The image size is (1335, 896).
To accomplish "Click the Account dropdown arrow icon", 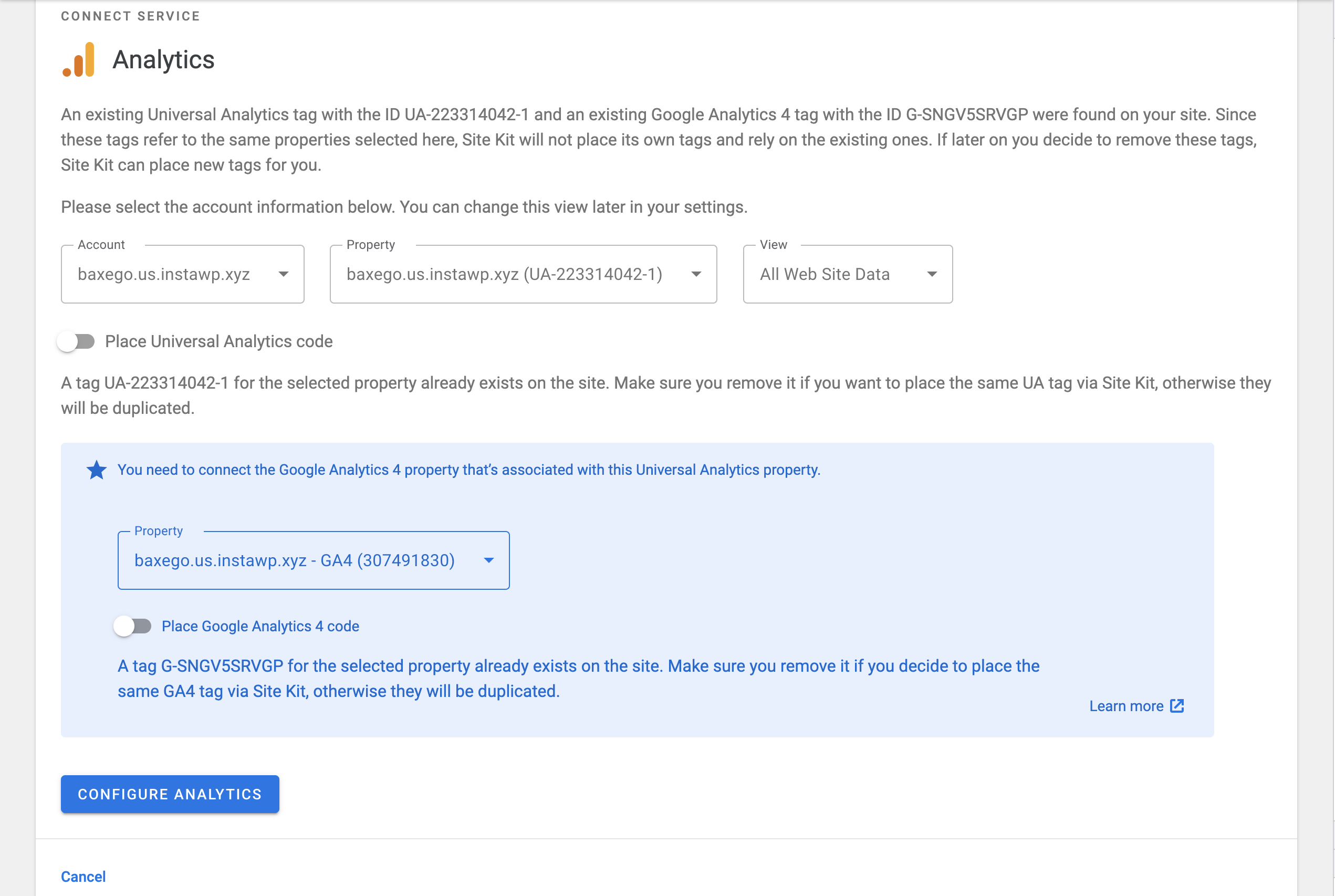I will (x=284, y=274).
